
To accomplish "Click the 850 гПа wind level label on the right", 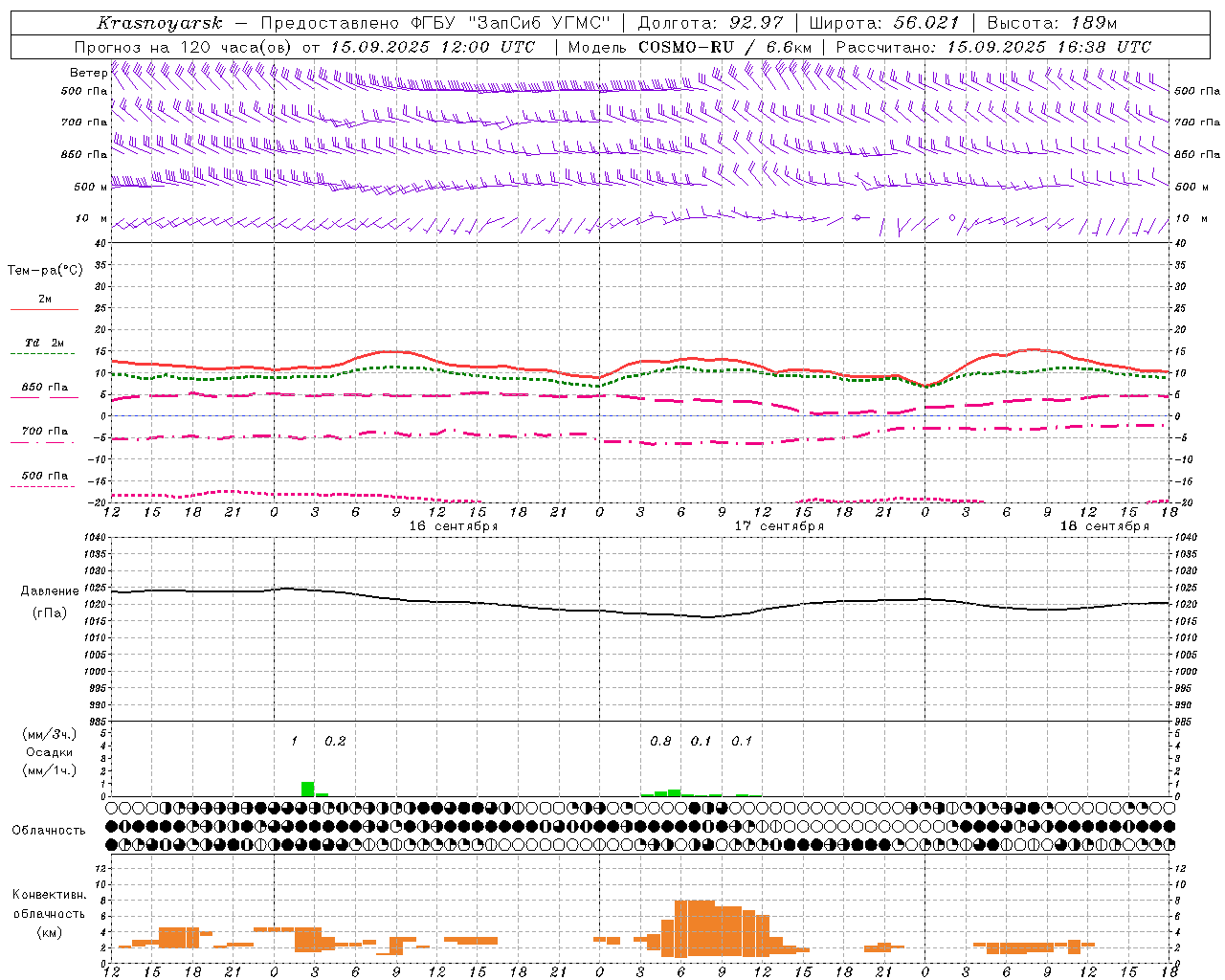I will pos(1197,154).
